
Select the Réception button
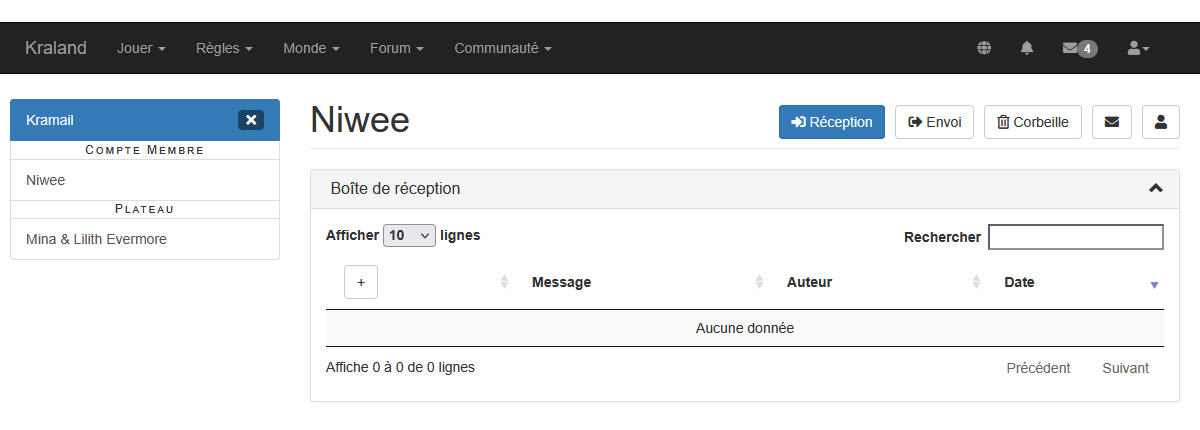[x=831, y=122]
